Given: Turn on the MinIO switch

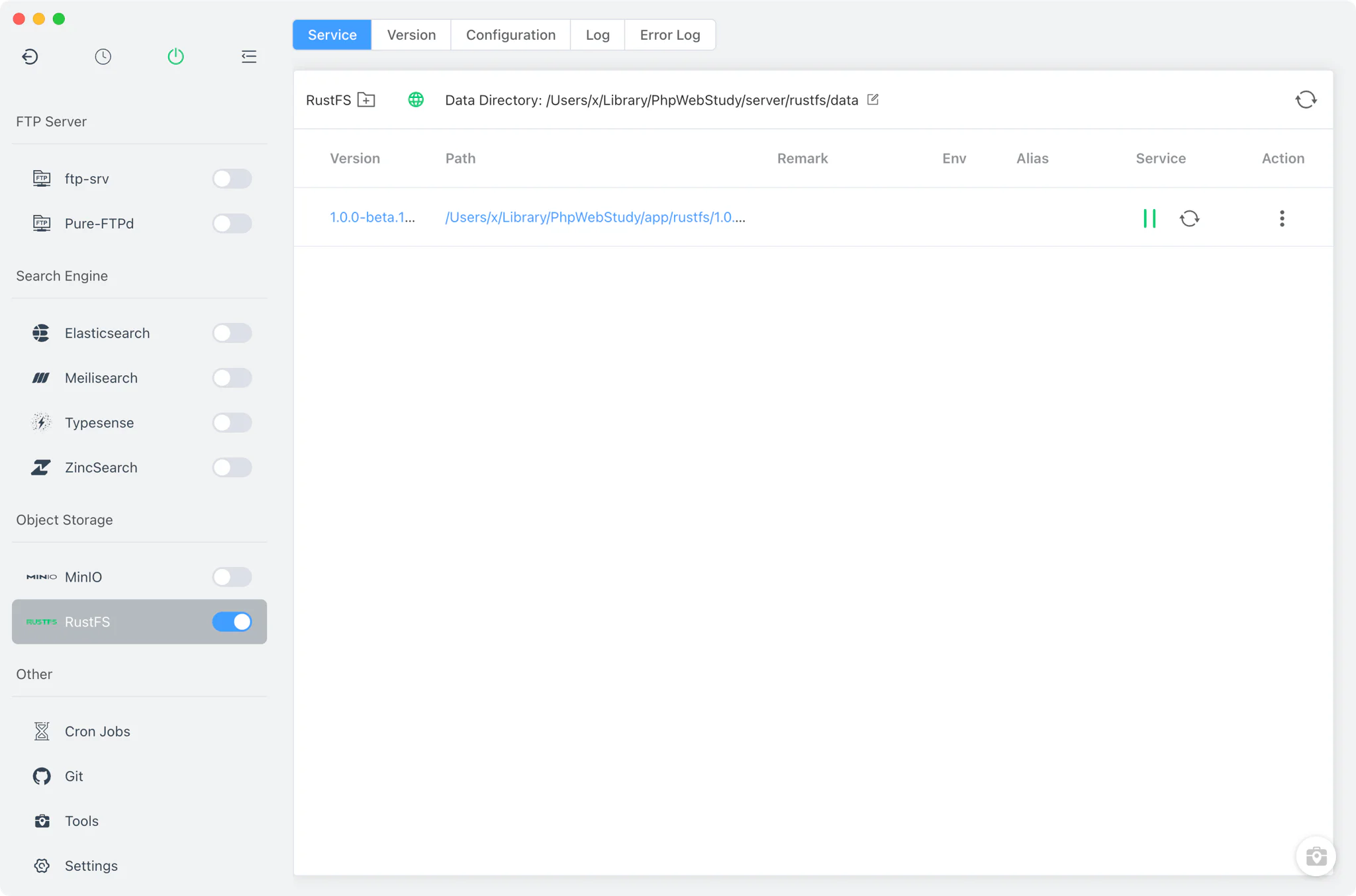Looking at the screenshot, I should 232,577.
